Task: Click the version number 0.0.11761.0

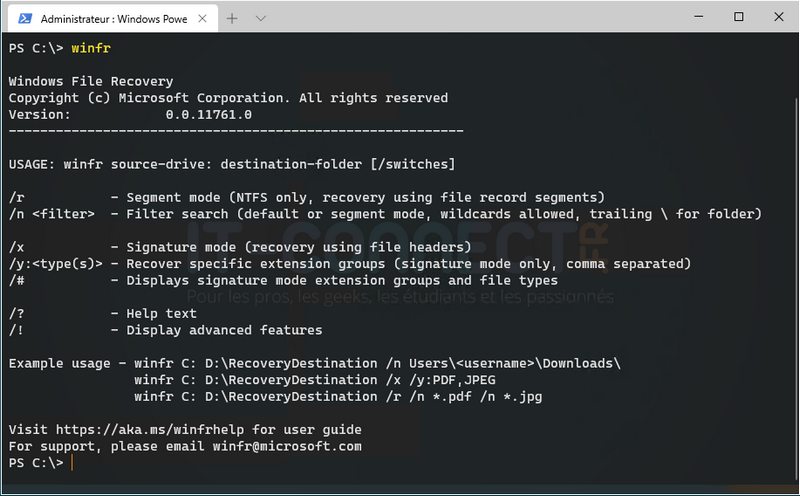Action: (x=208, y=114)
